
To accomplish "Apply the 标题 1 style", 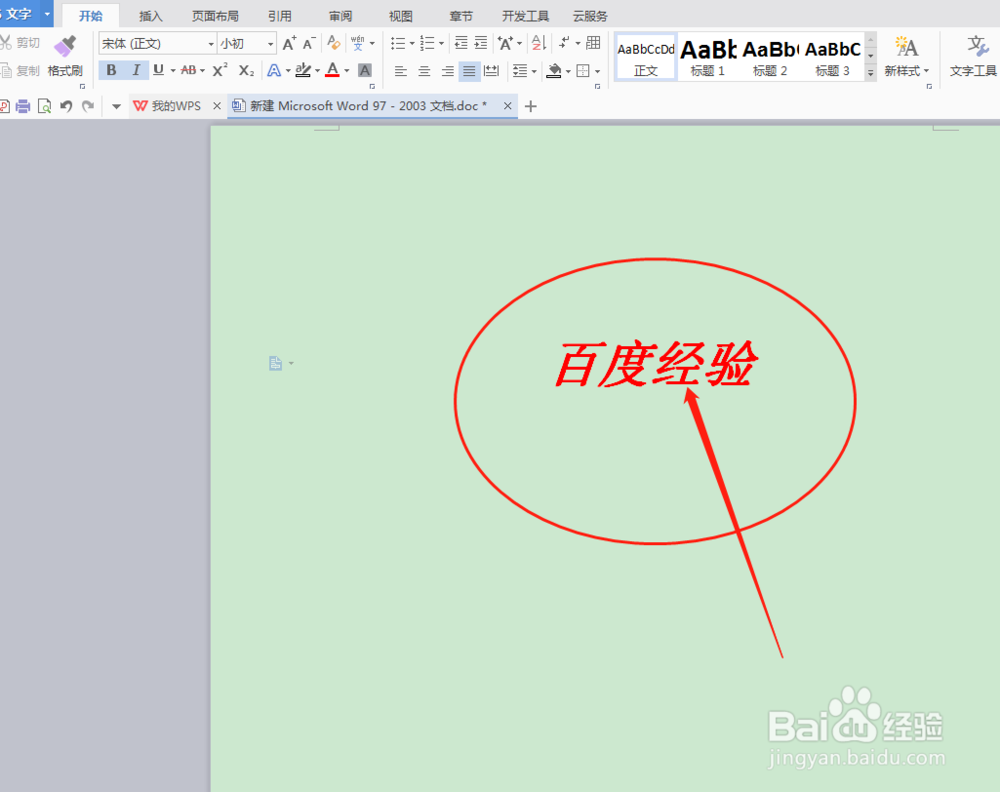I will pyautogui.click(x=708, y=57).
